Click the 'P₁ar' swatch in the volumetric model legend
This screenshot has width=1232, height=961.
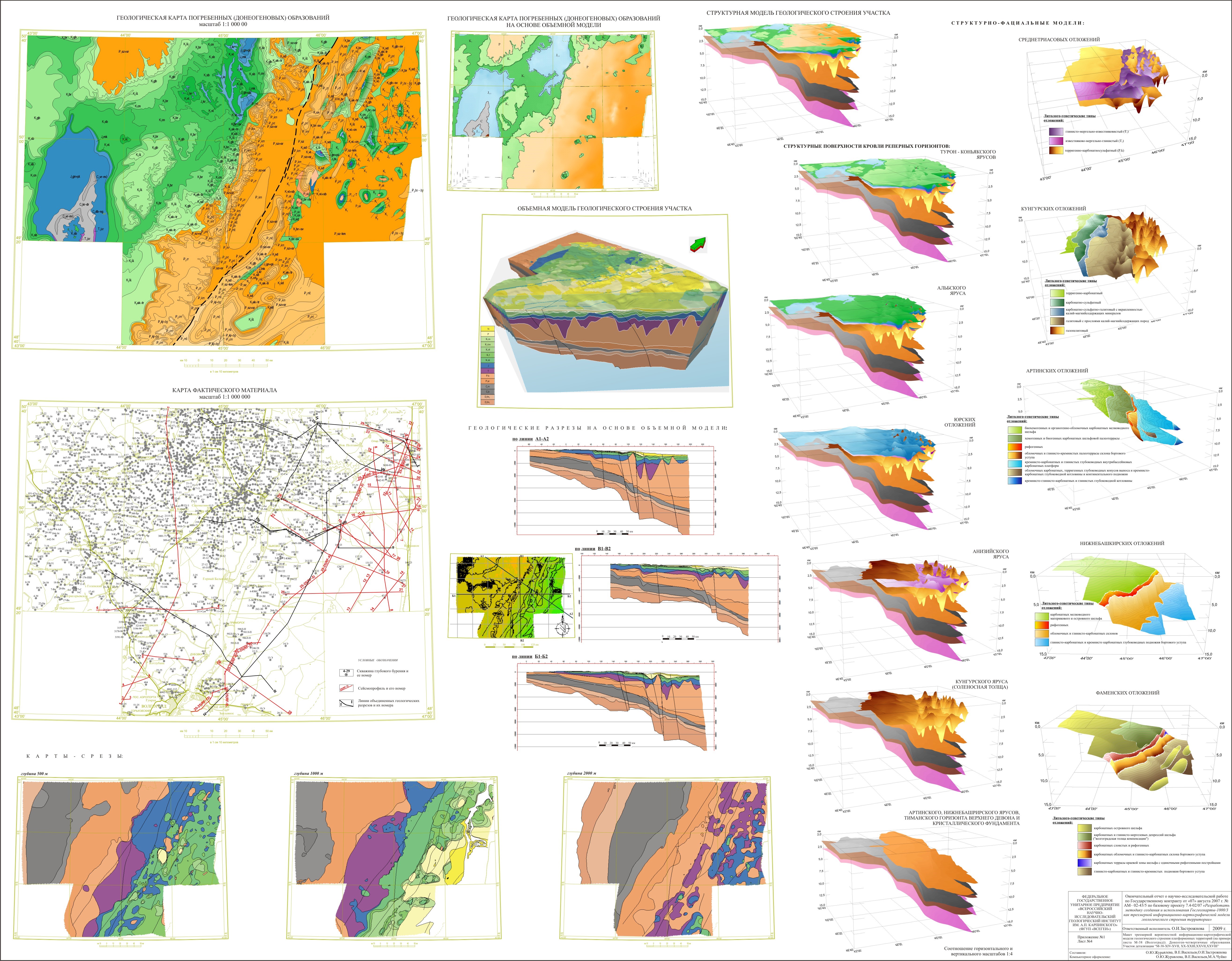click(487, 381)
